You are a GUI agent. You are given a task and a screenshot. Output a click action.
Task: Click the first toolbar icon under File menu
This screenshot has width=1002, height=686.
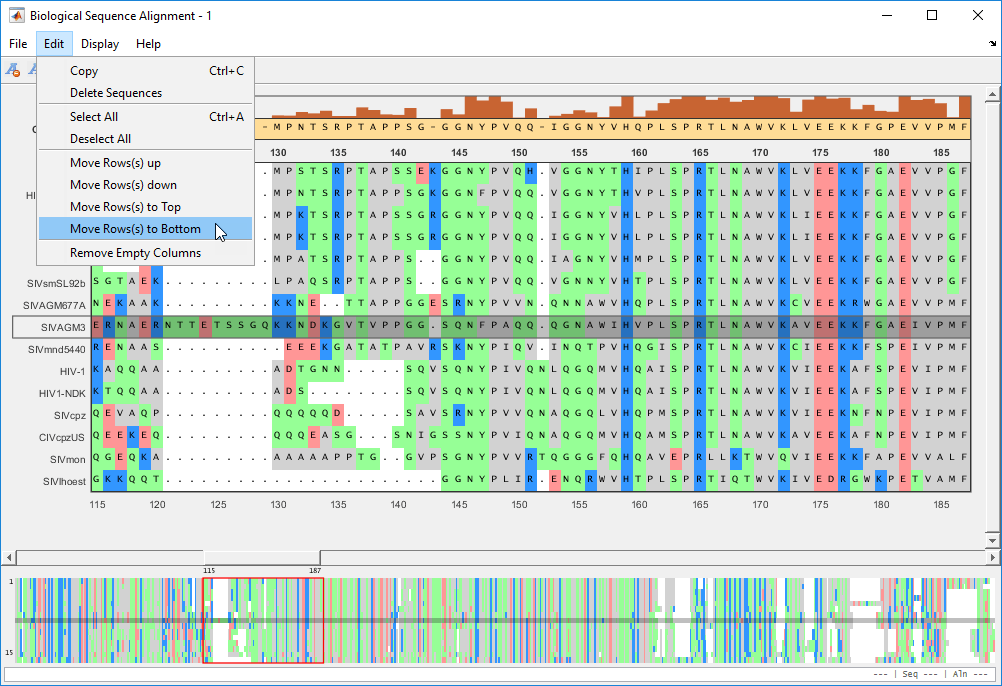[13, 70]
